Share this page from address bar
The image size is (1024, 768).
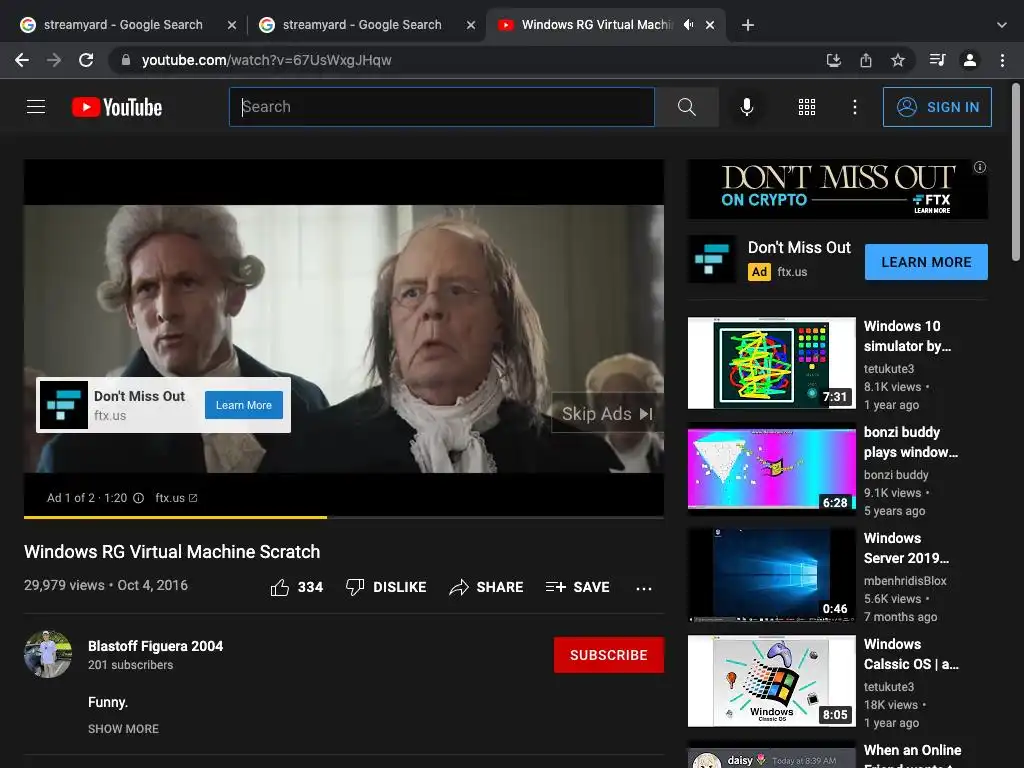(865, 60)
